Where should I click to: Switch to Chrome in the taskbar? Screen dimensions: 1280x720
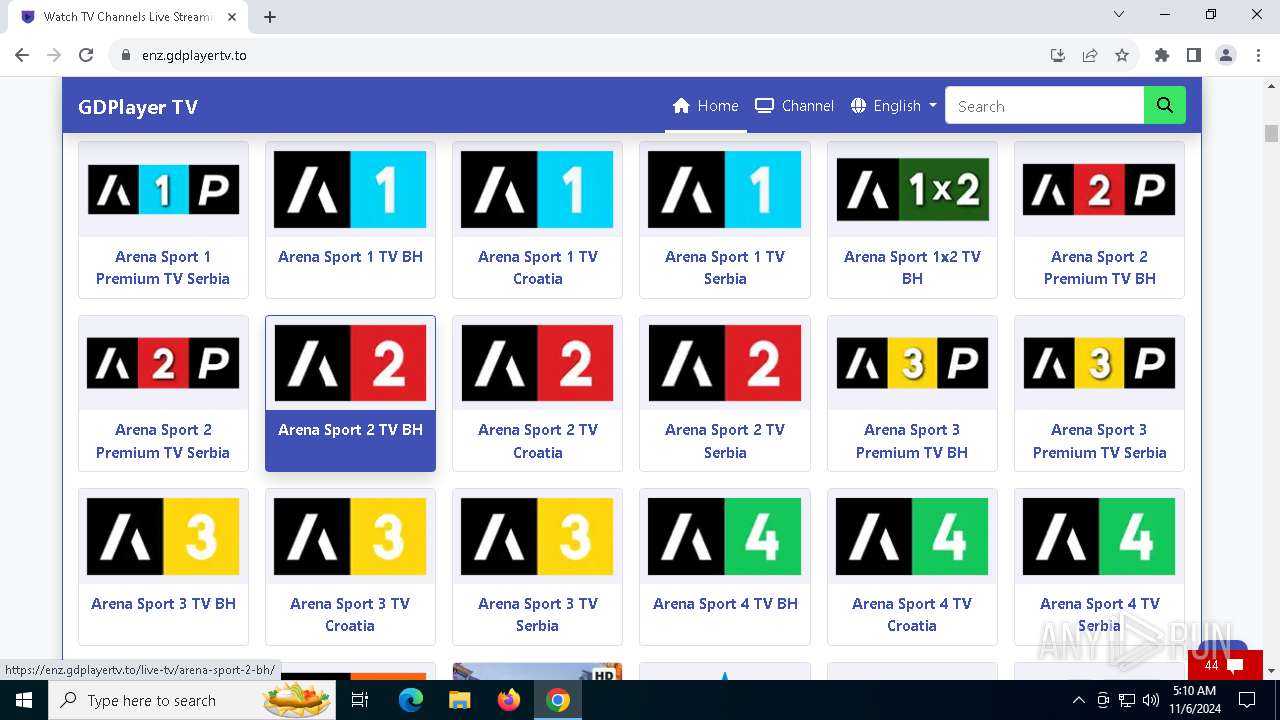pos(558,700)
